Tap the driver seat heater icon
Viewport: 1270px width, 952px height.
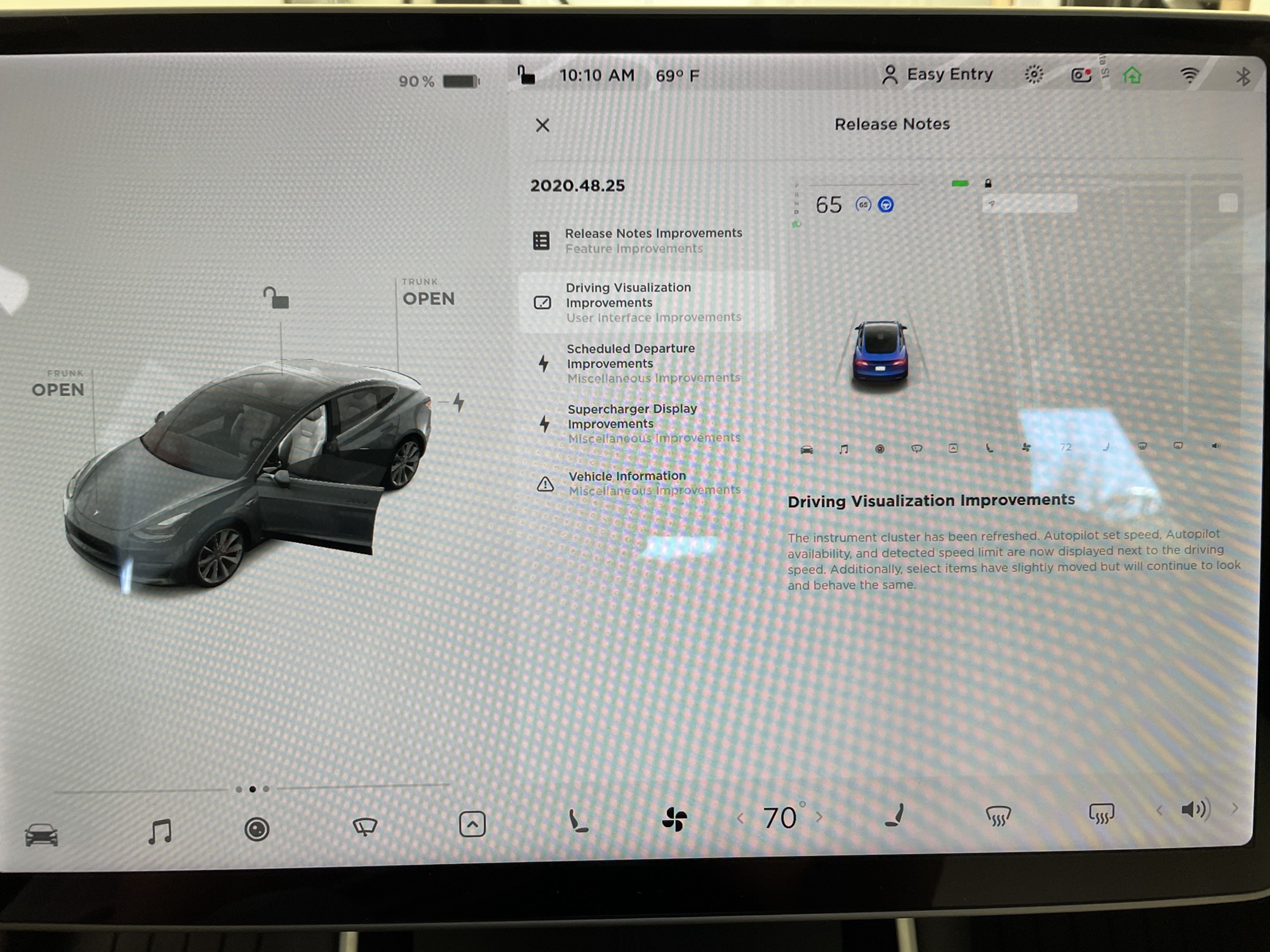click(x=578, y=821)
